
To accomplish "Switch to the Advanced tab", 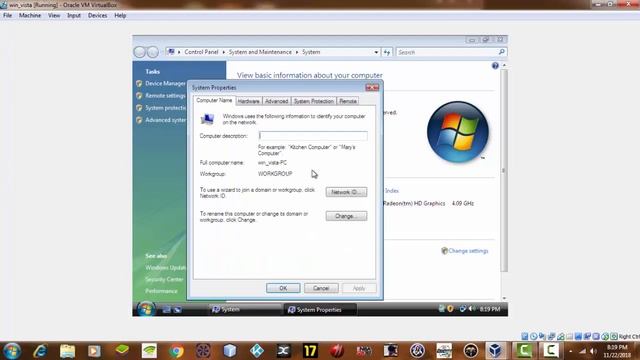I will coord(276,101).
